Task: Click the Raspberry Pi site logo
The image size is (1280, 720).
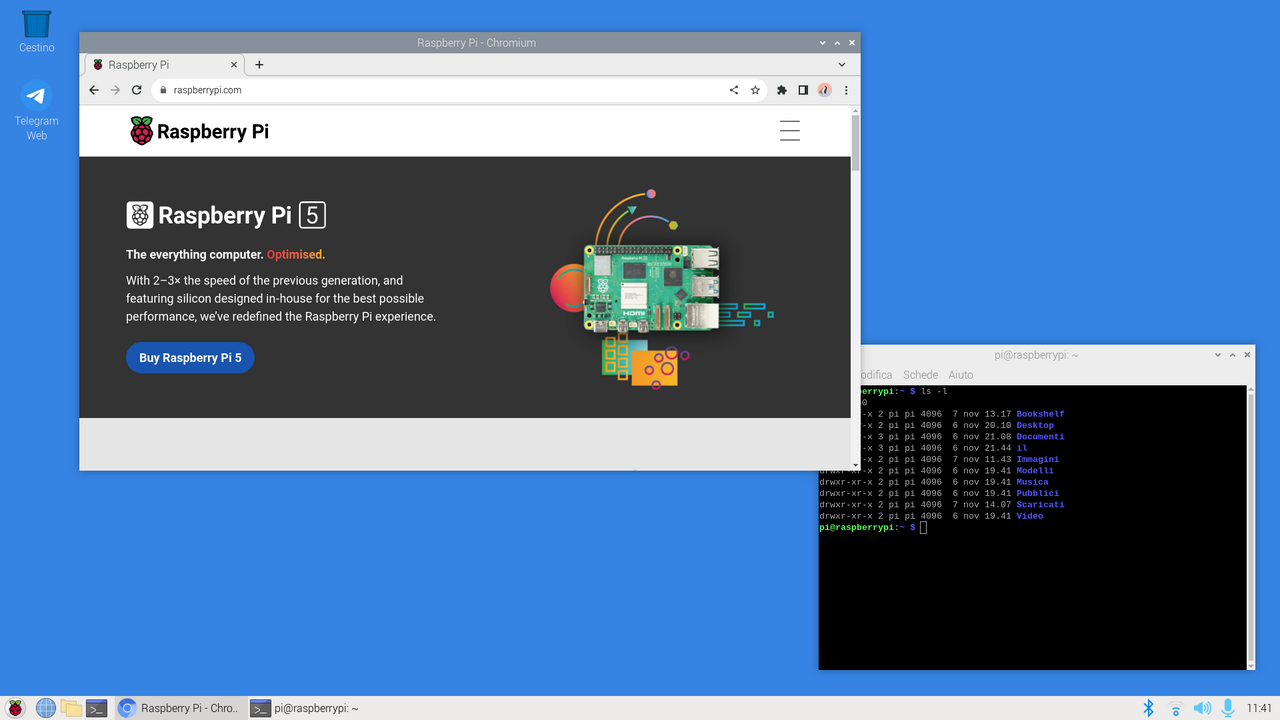Action: 199,131
